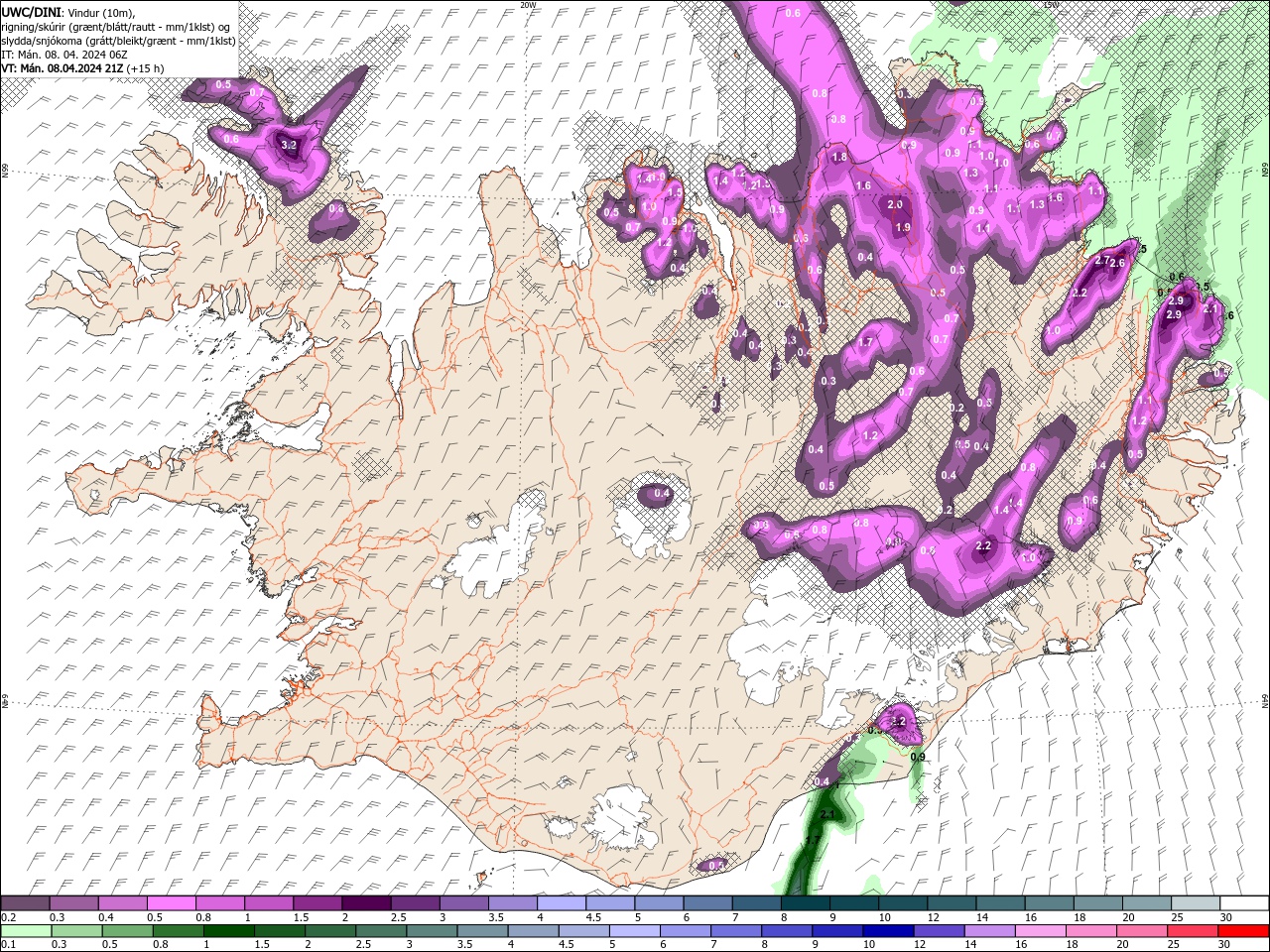Click the 20W longitude label at top
The image size is (1270, 952).
pyautogui.click(x=528, y=4)
